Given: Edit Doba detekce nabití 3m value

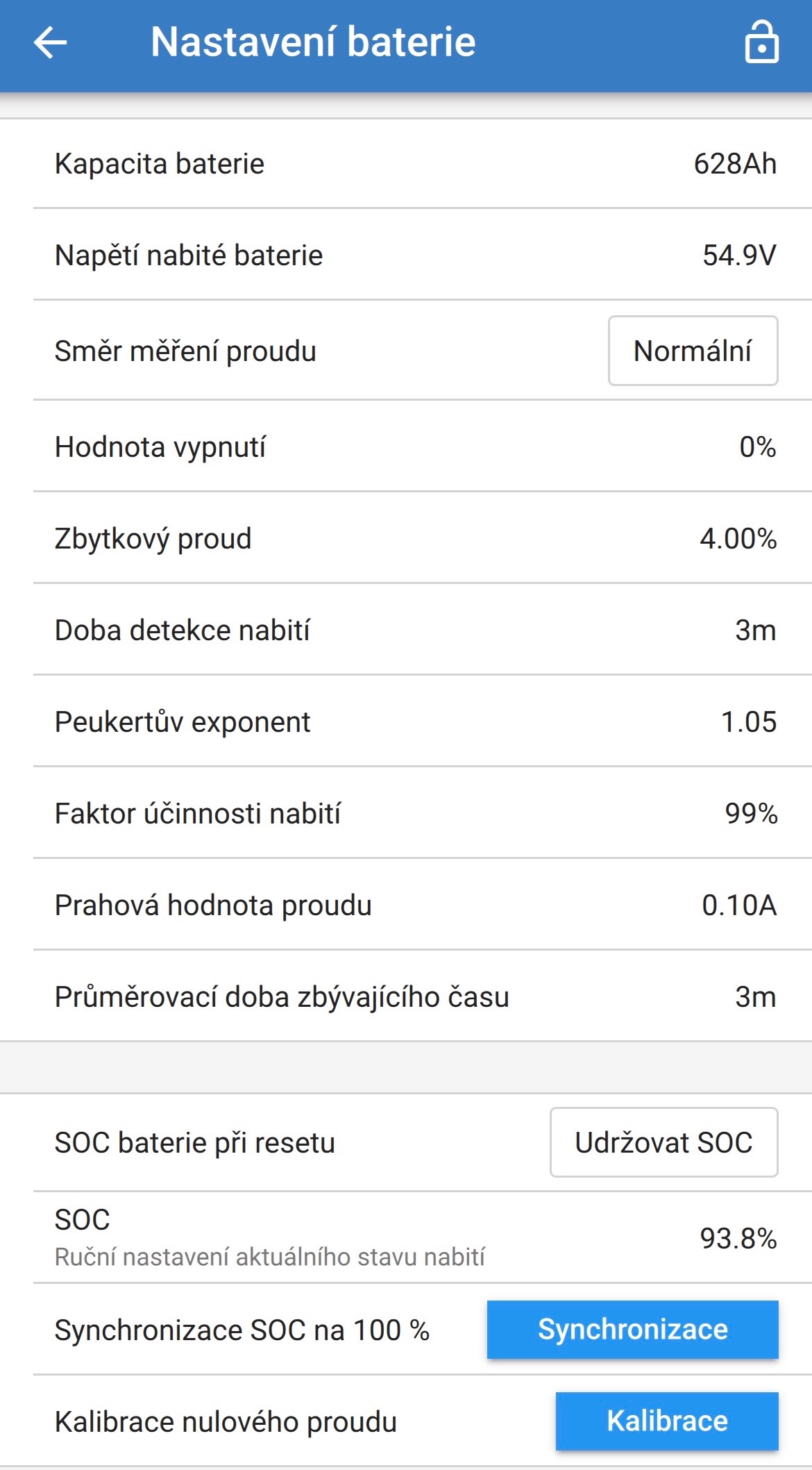Looking at the screenshot, I should point(755,630).
